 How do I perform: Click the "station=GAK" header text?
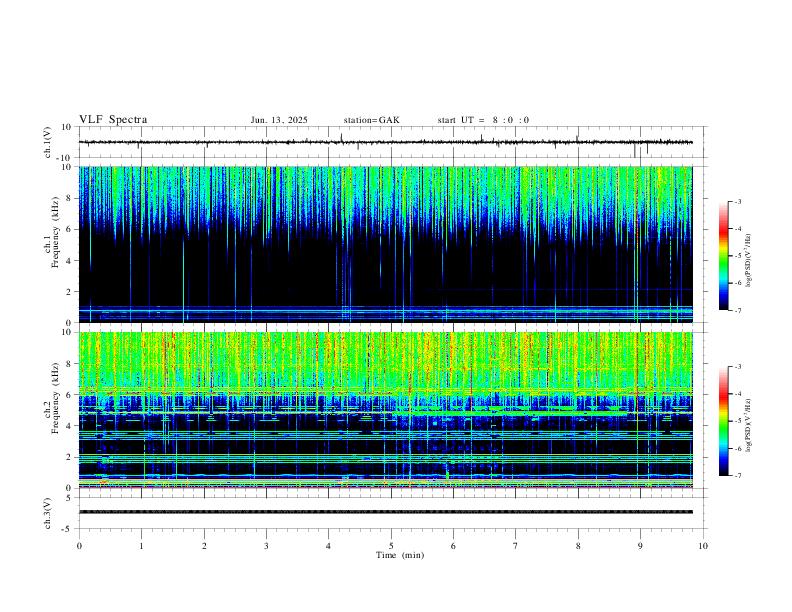pos(371,120)
